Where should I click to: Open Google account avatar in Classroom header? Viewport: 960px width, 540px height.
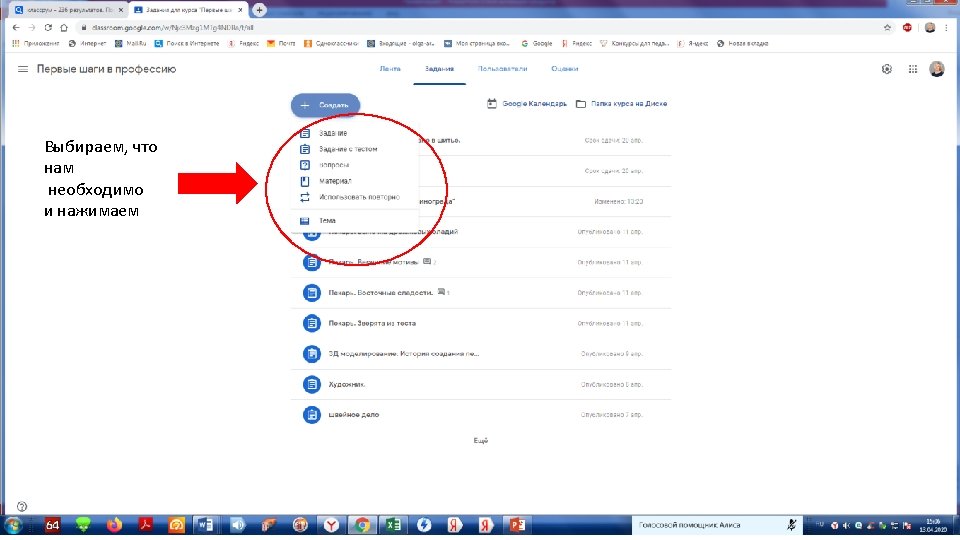(937, 69)
